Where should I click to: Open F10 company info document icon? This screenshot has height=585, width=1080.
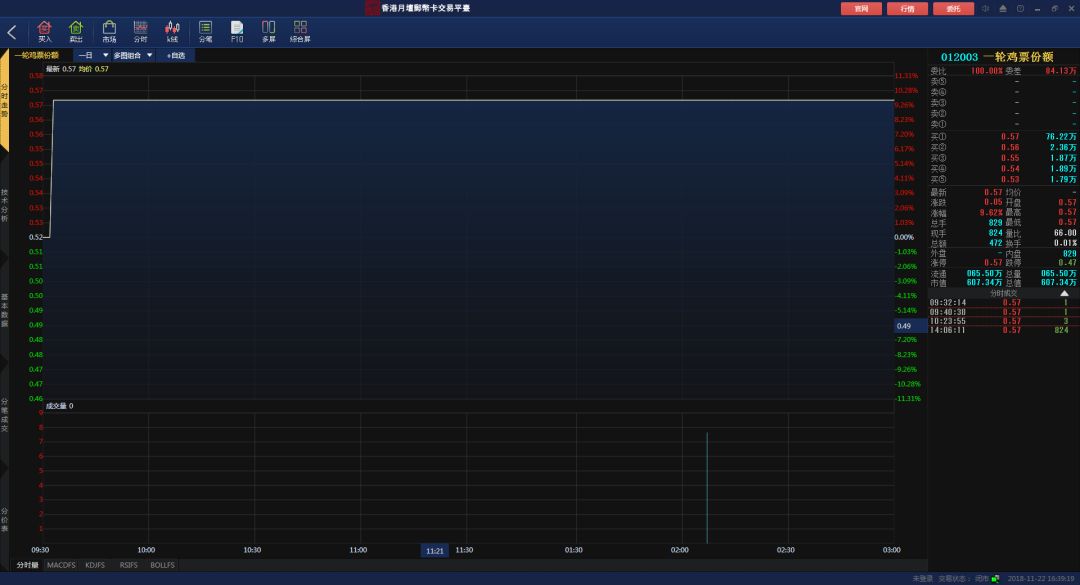pos(237,31)
